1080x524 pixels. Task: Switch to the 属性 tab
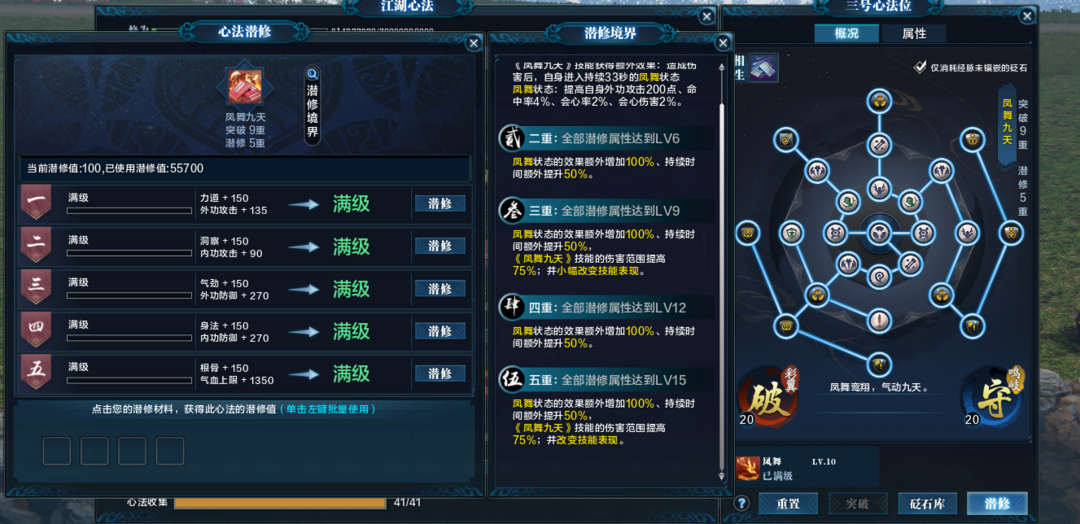pos(914,33)
